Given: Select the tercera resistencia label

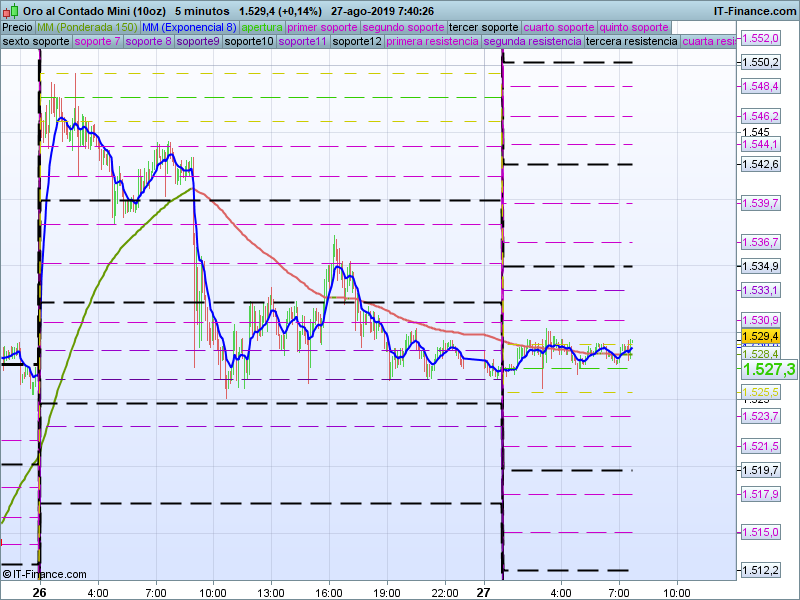Looking at the screenshot, I should (x=631, y=42).
